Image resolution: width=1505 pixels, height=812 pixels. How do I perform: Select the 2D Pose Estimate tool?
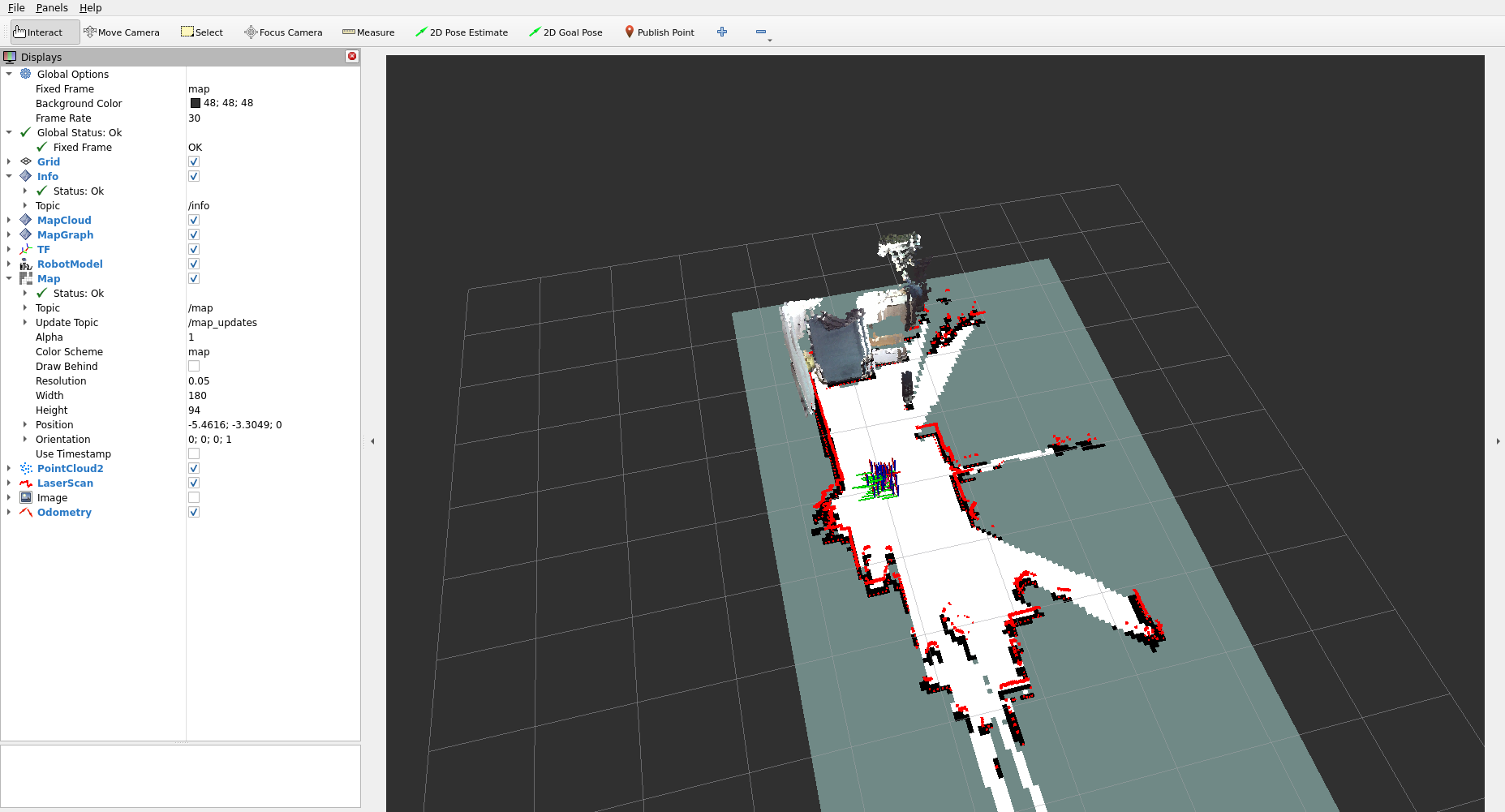tap(462, 32)
